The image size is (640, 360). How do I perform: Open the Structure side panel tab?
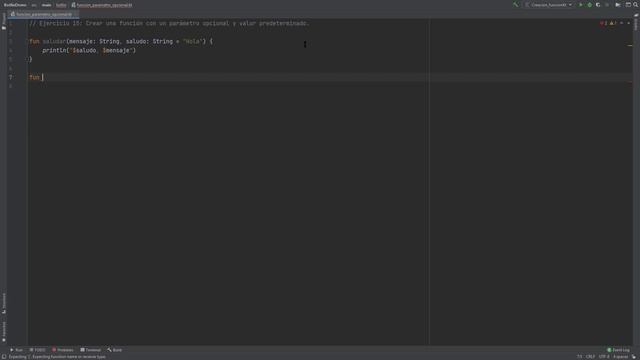click(x=4, y=303)
